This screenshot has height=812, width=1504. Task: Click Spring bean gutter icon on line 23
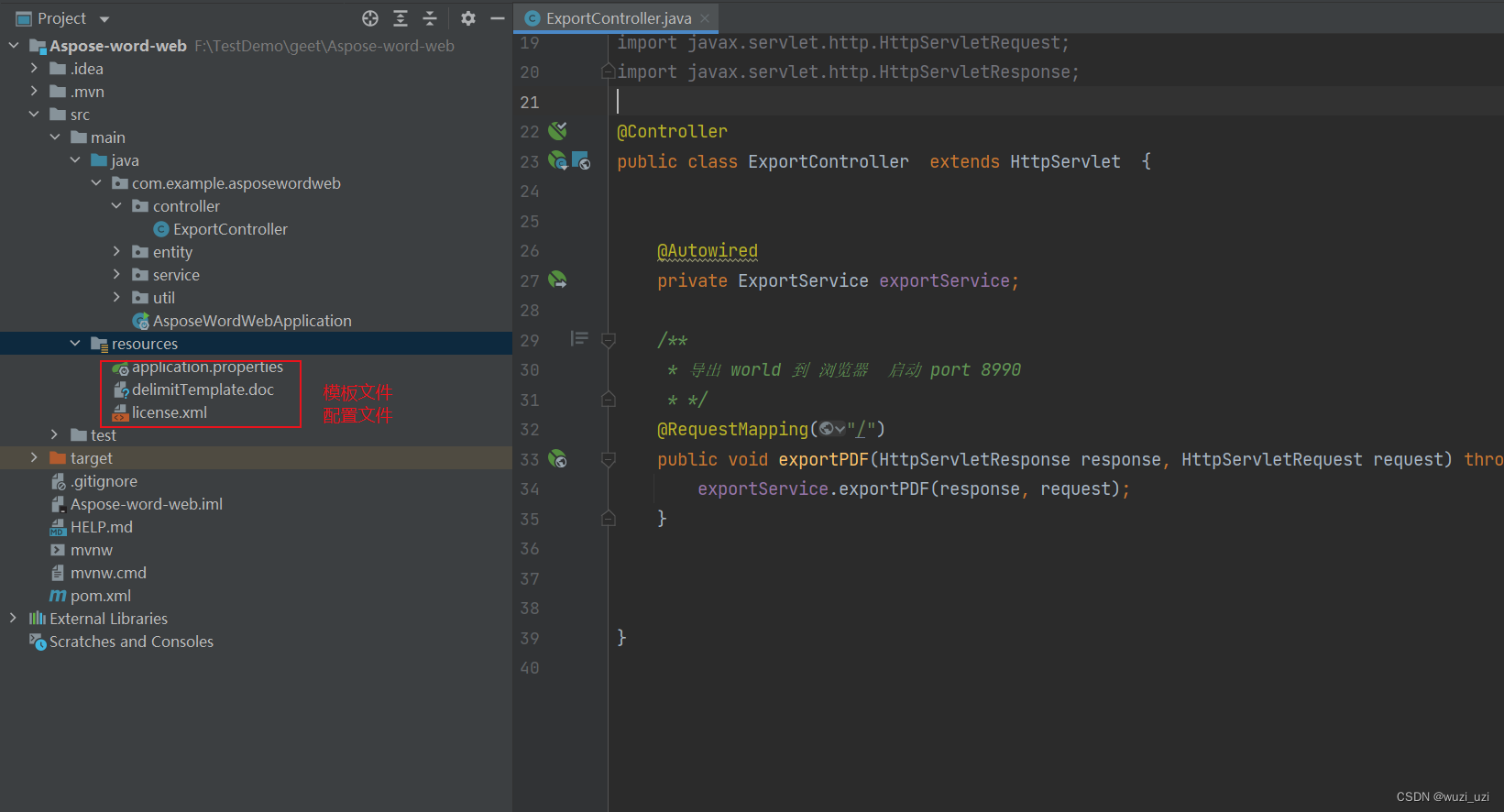click(x=557, y=161)
